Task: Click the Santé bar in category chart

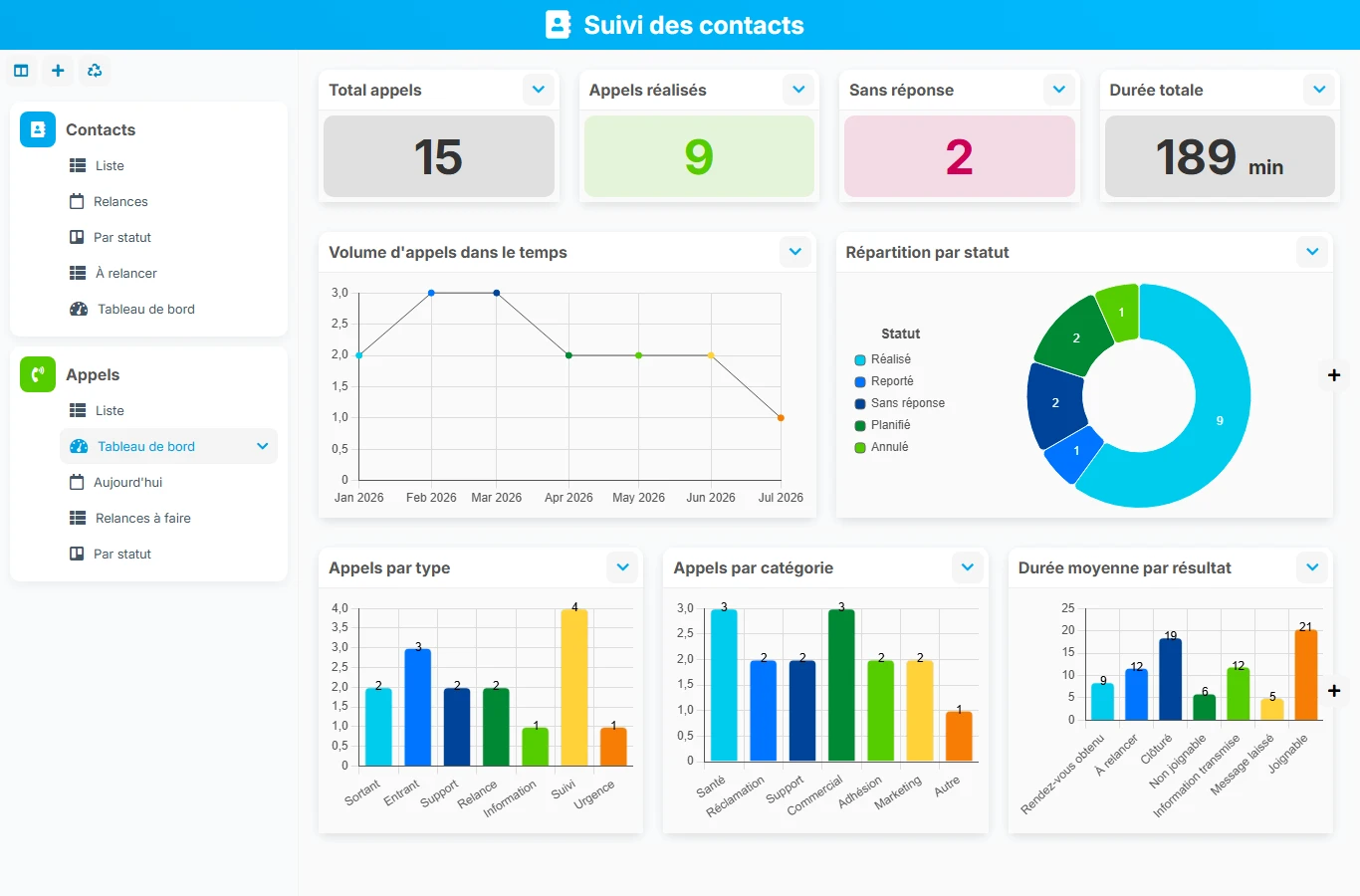Action: point(724,685)
